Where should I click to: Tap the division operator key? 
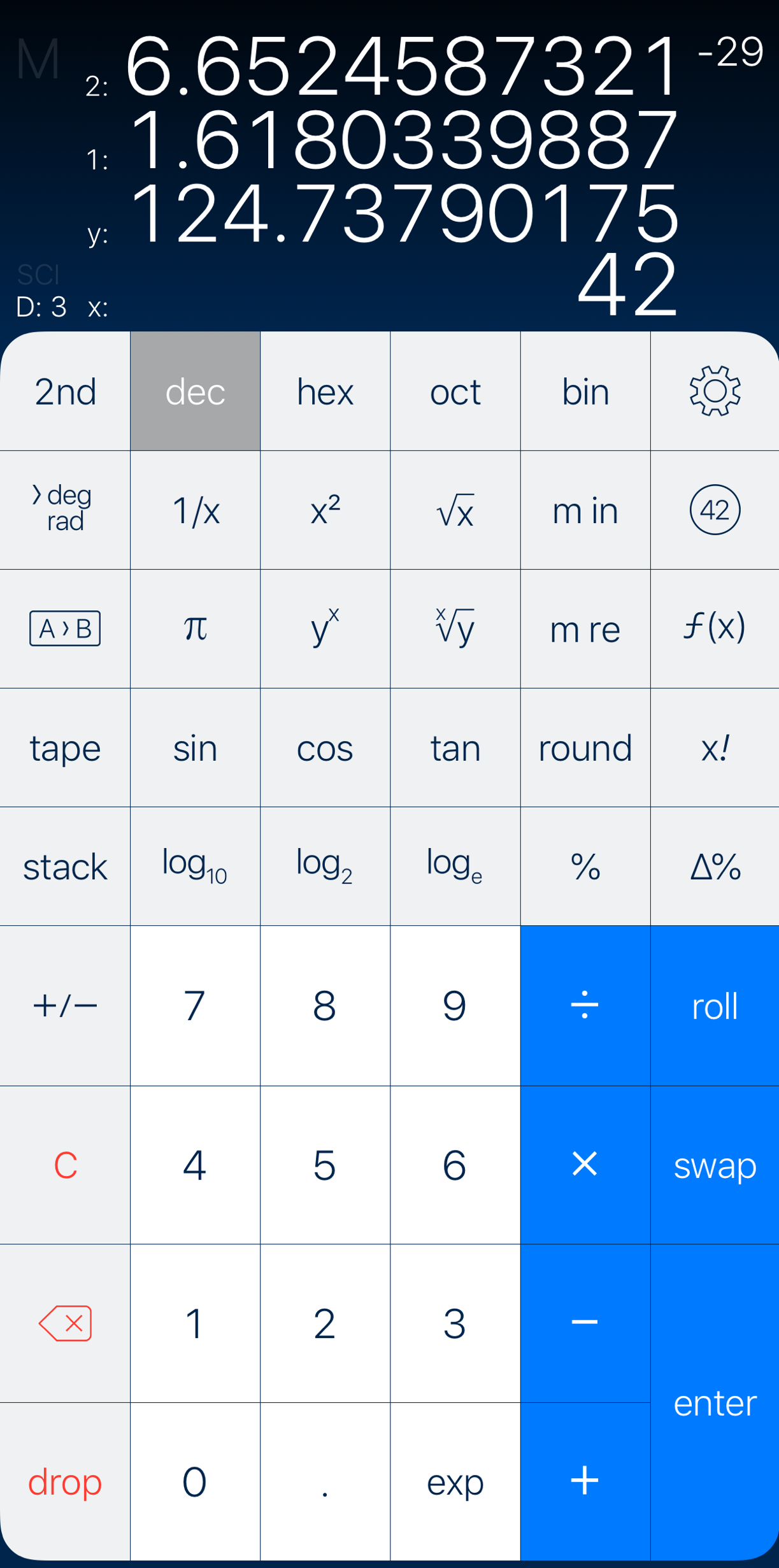[585, 1005]
